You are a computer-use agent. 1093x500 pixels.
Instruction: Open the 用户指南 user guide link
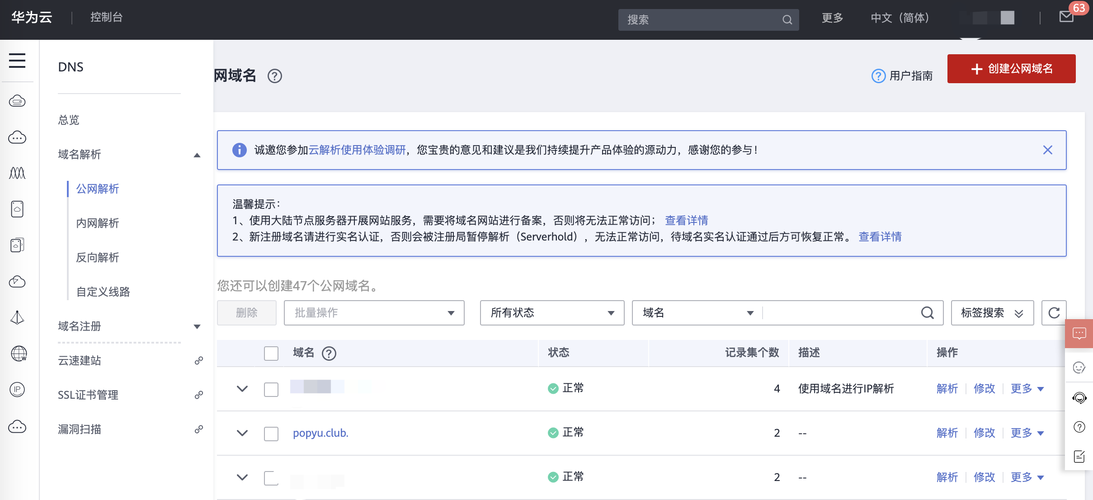(x=903, y=76)
